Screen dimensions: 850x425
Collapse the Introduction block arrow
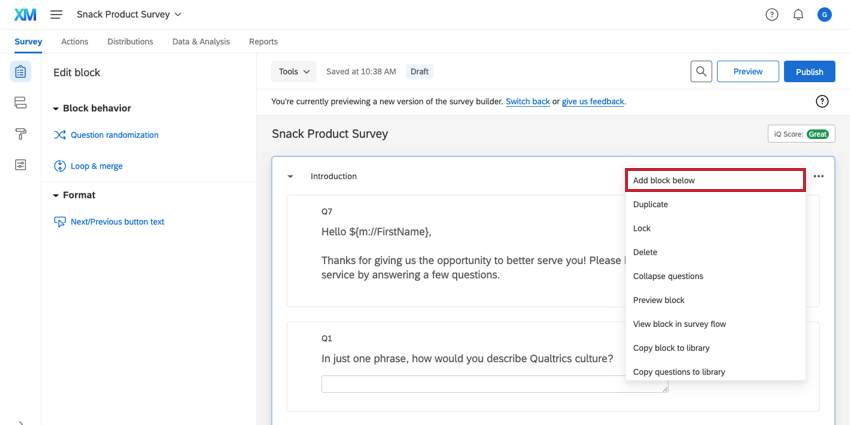[290, 177]
